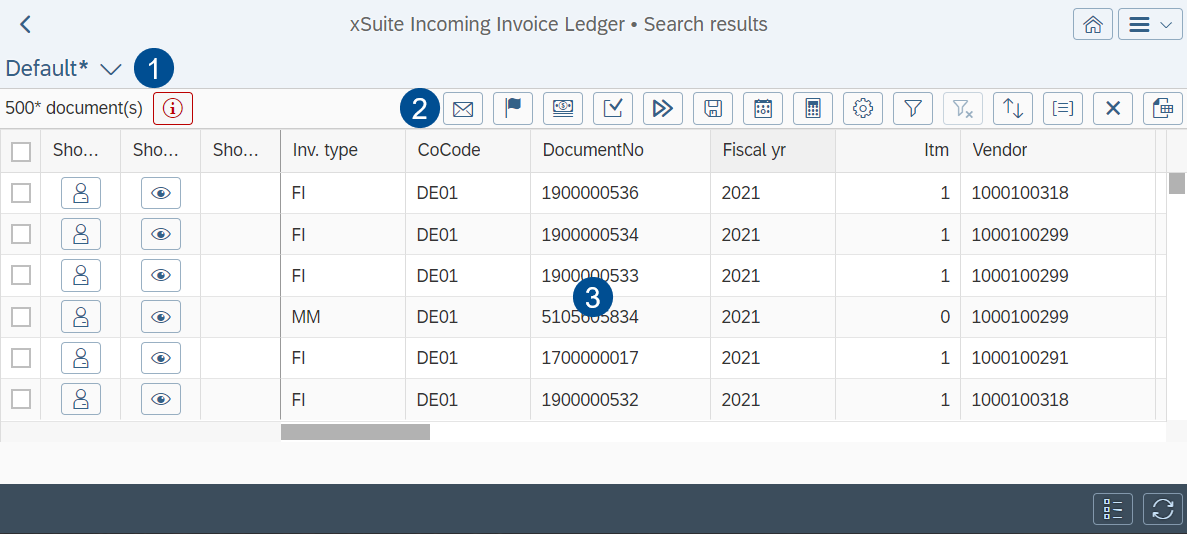Open the calendar icon in toolbar
Image resolution: width=1187 pixels, height=534 pixels.
pyautogui.click(x=763, y=109)
